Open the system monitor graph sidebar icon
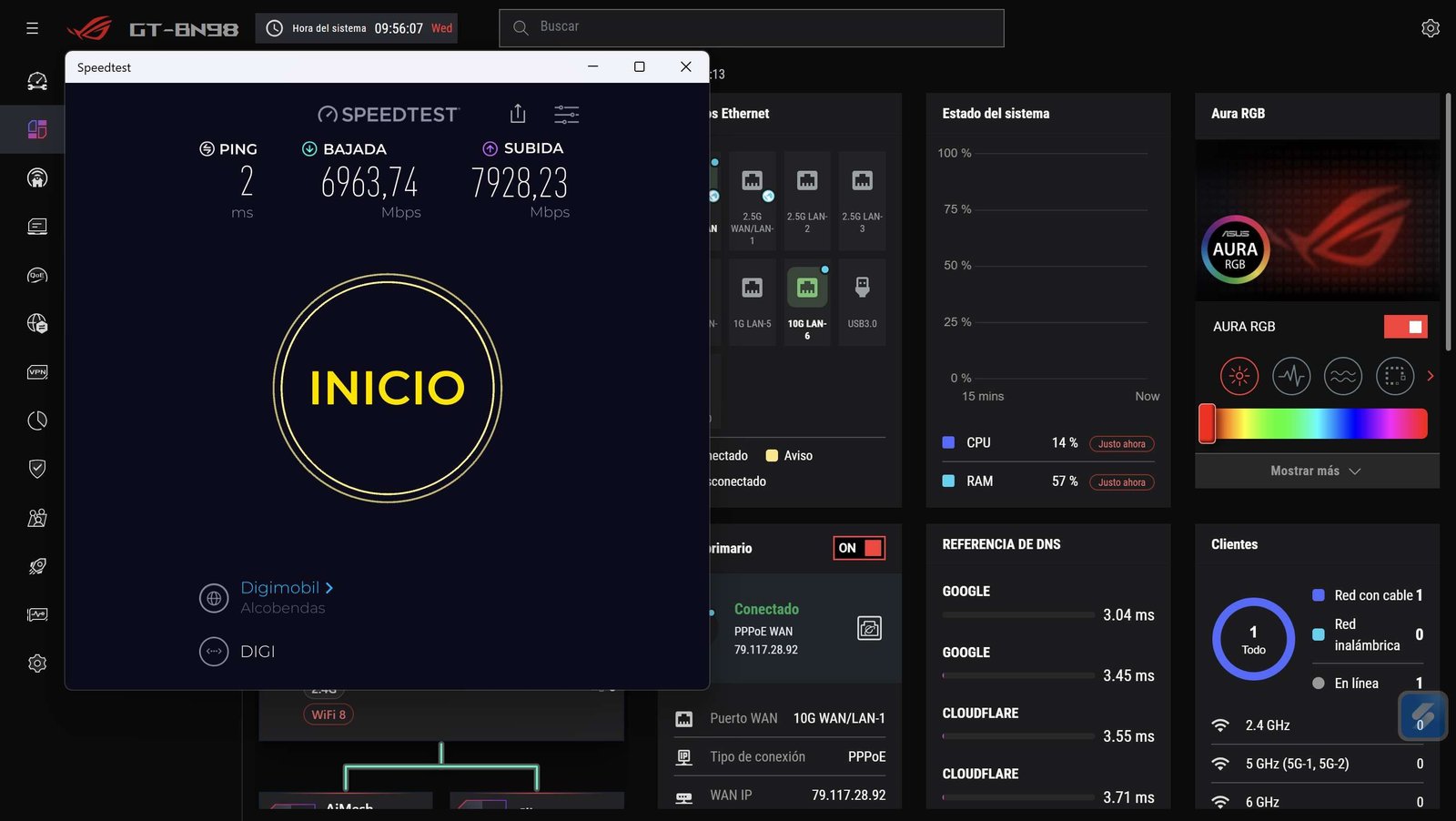1456x821 pixels. 37,614
